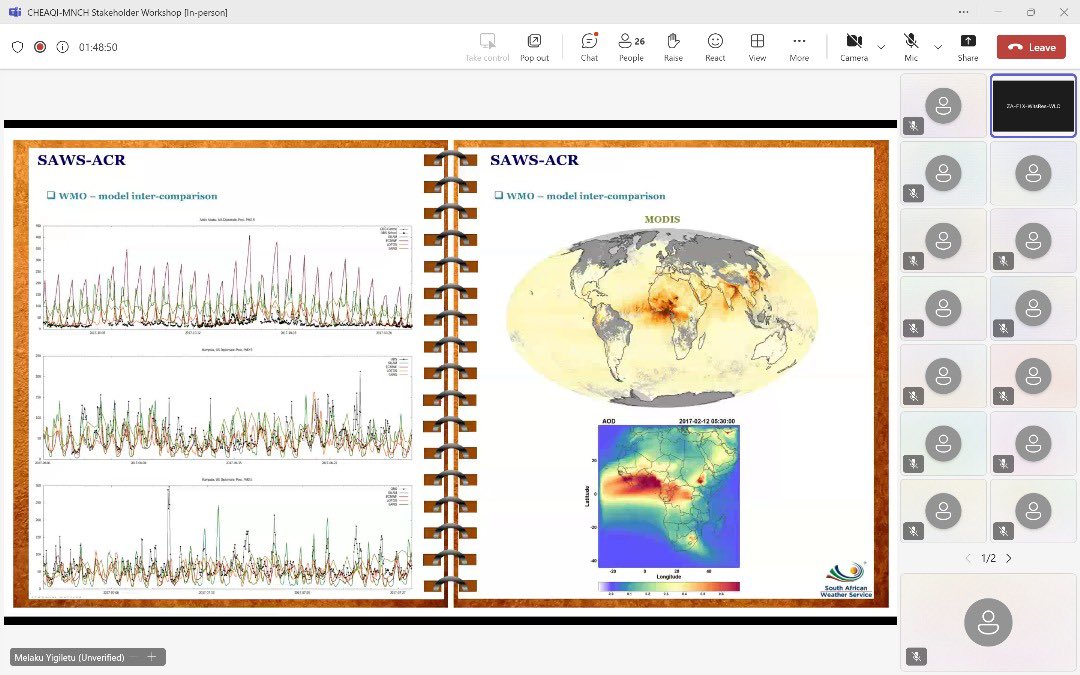Expand the Mic options dropdown arrow

click(938, 47)
